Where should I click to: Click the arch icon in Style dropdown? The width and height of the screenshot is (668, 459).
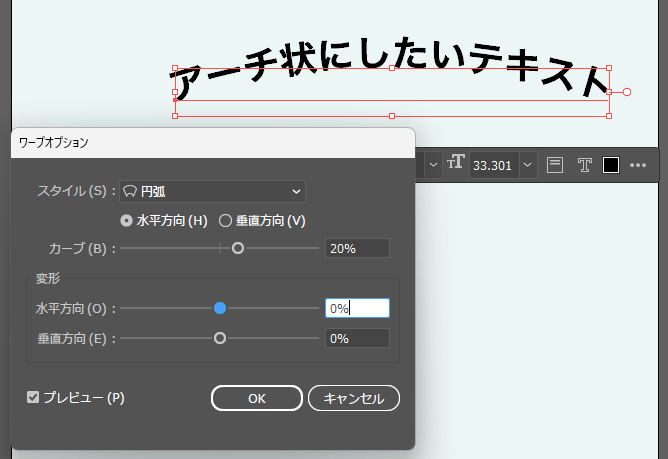point(130,191)
